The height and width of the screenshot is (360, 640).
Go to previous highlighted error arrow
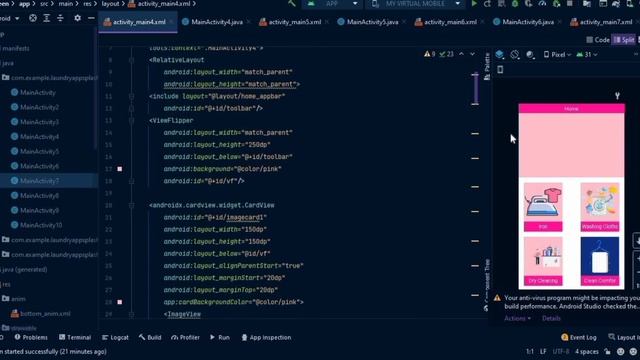coord(461,54)
